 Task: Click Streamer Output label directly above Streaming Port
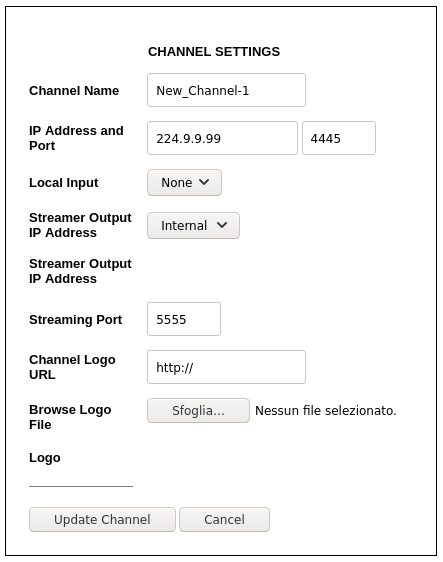pyautogui.click(x=80, y=271)
